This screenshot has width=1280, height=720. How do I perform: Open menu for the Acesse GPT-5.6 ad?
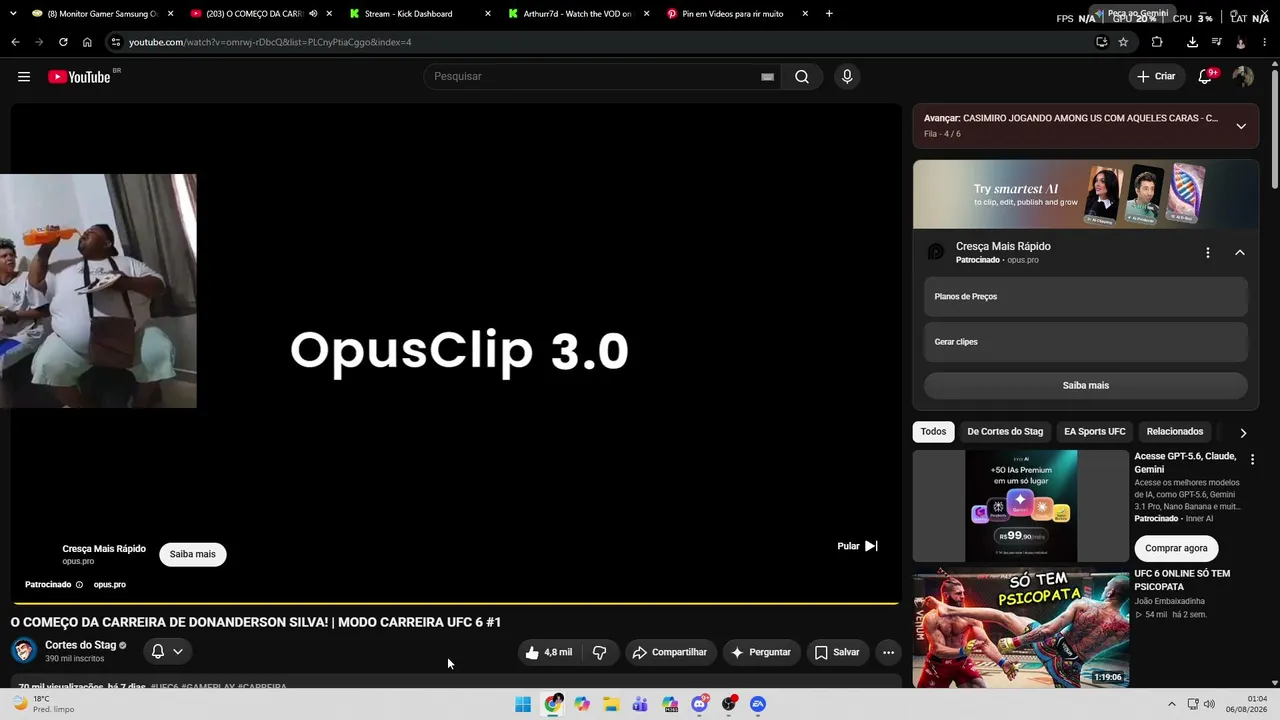tap(1252, 460)
